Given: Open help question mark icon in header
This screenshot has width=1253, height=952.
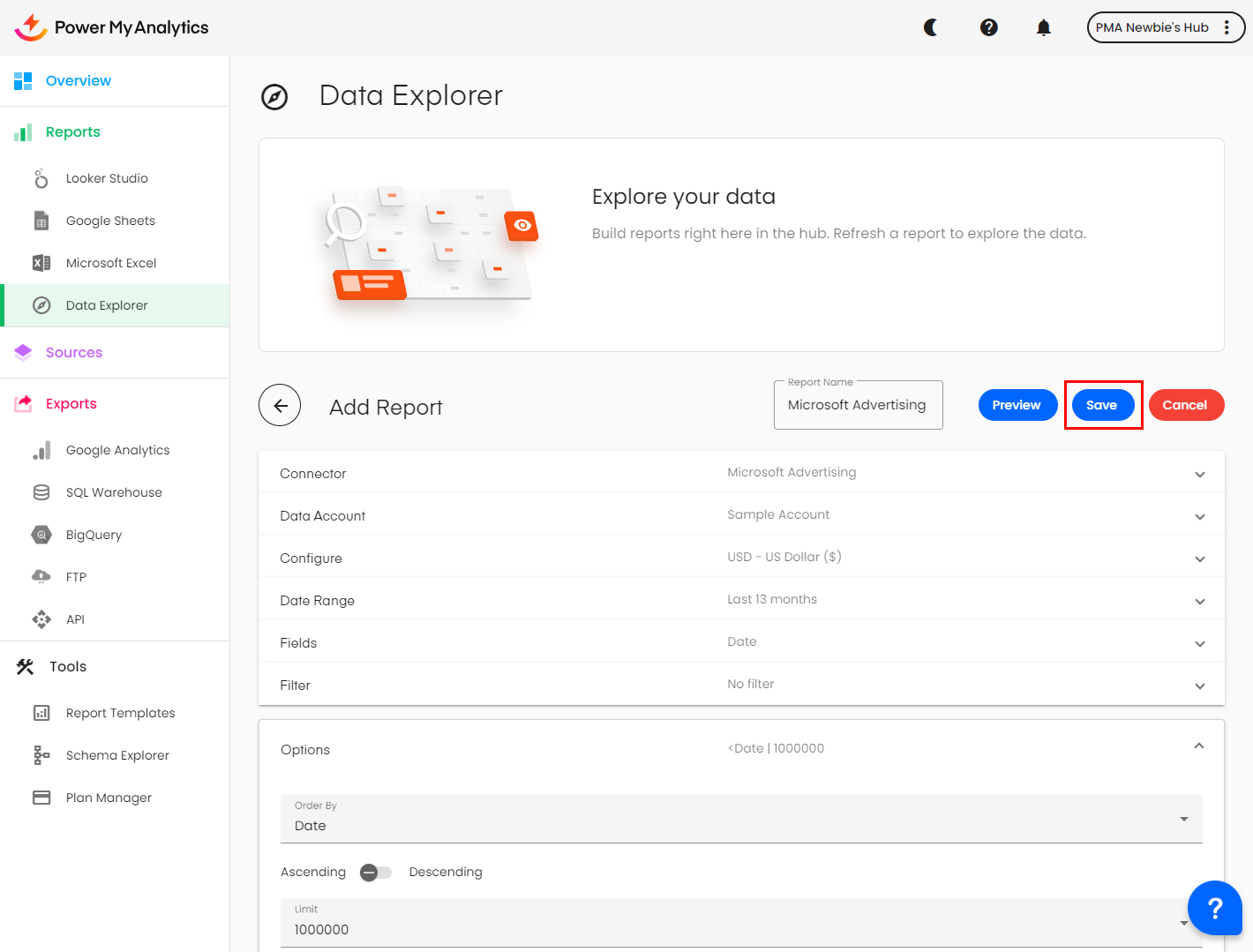Looking at the screenshot, I should coord(989,27).
